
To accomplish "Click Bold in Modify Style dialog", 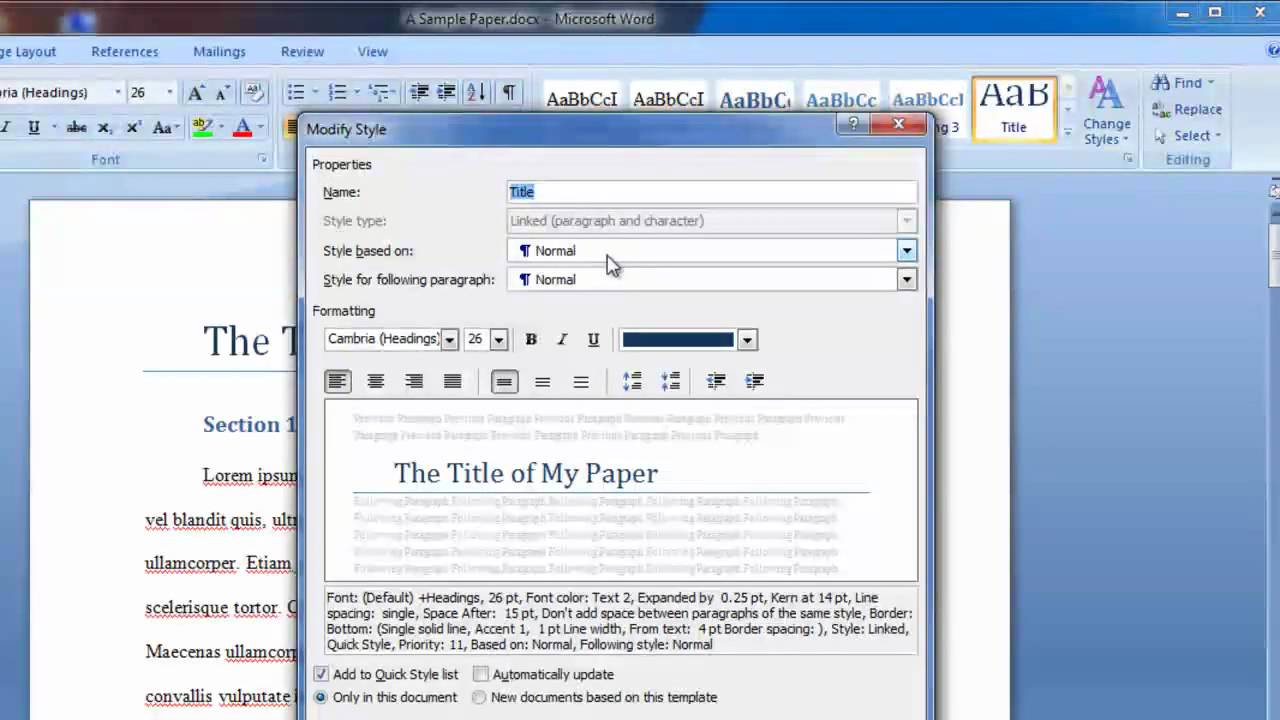I will (x=531, y=340).
